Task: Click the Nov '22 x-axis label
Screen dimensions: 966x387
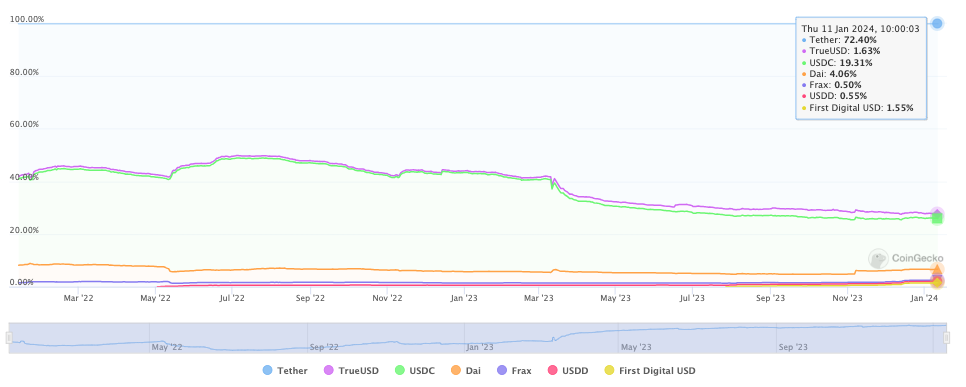Action: tap(388, 298)
